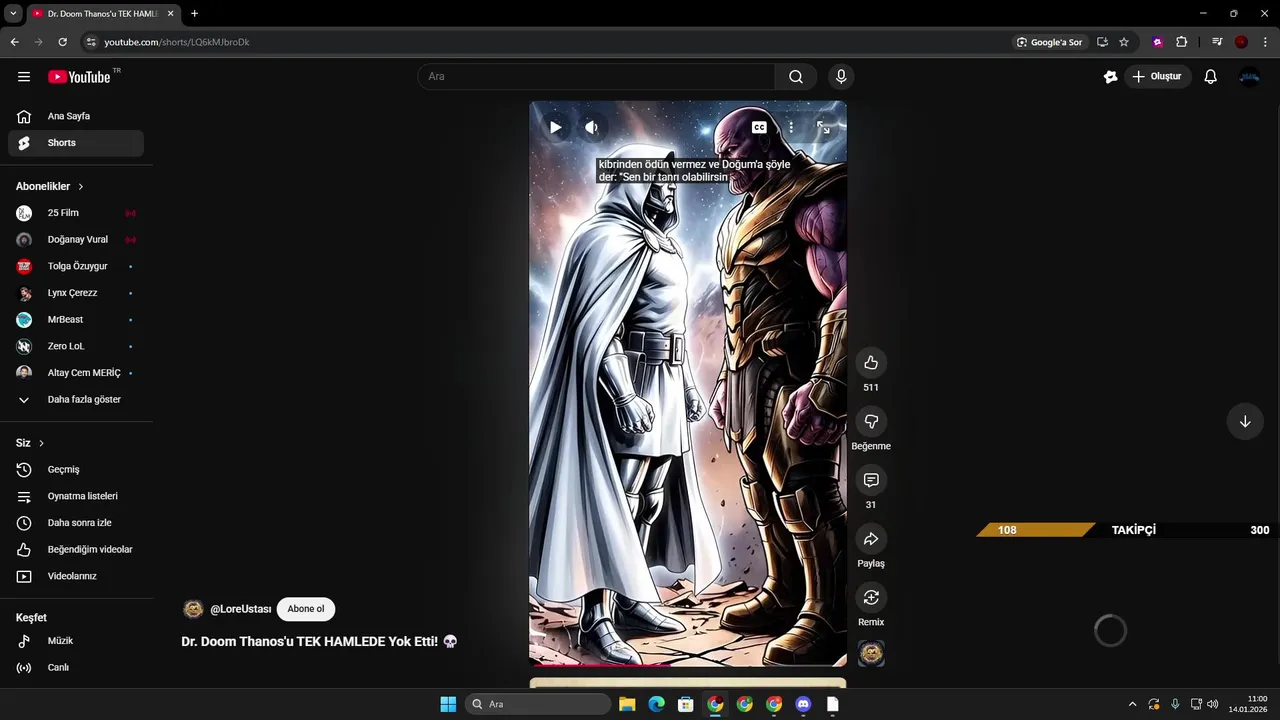
Task: Like the Short with thumbs up
Action: click(x=871, y=363)
